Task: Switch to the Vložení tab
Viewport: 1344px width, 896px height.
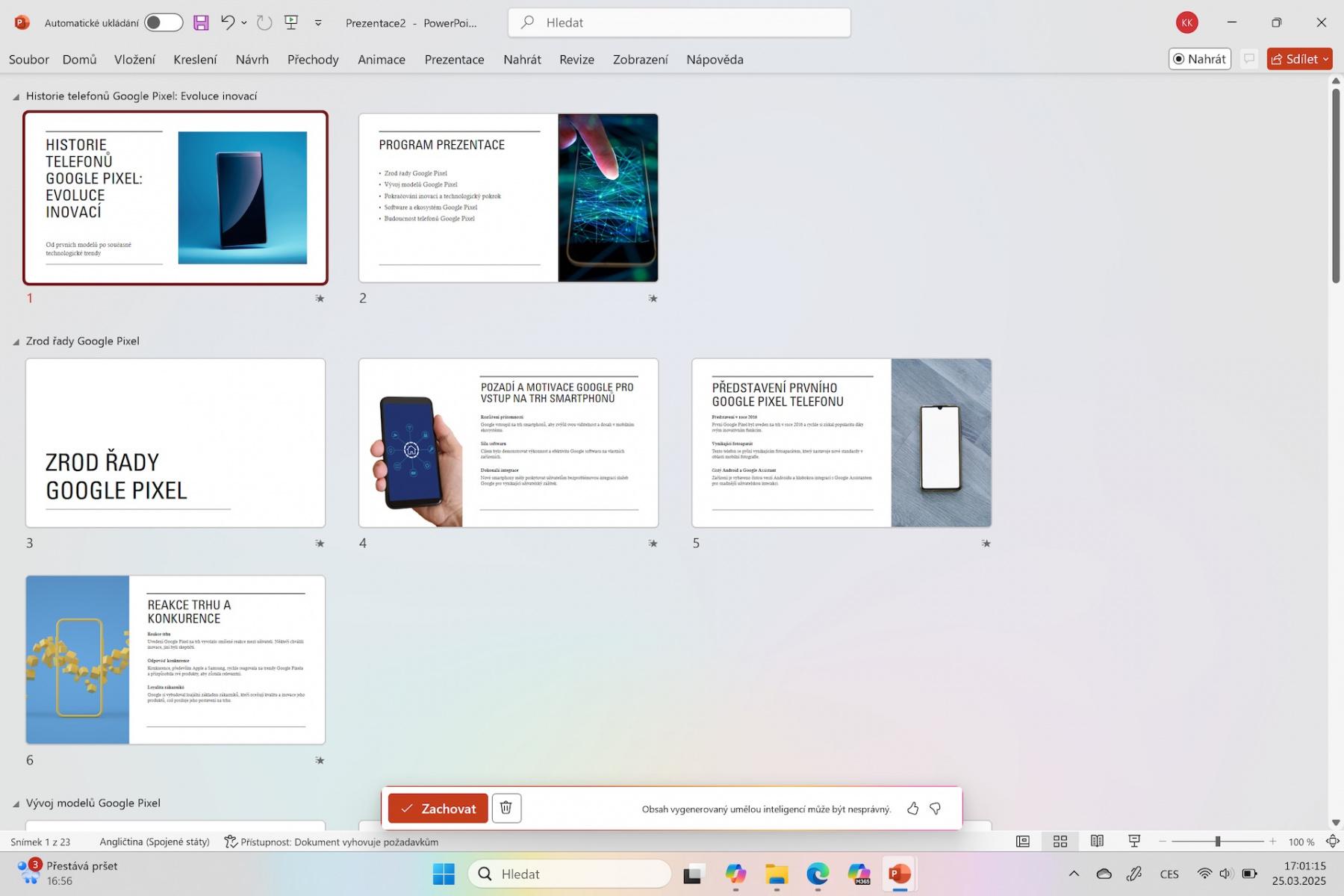Action: [x=135, y=59]
